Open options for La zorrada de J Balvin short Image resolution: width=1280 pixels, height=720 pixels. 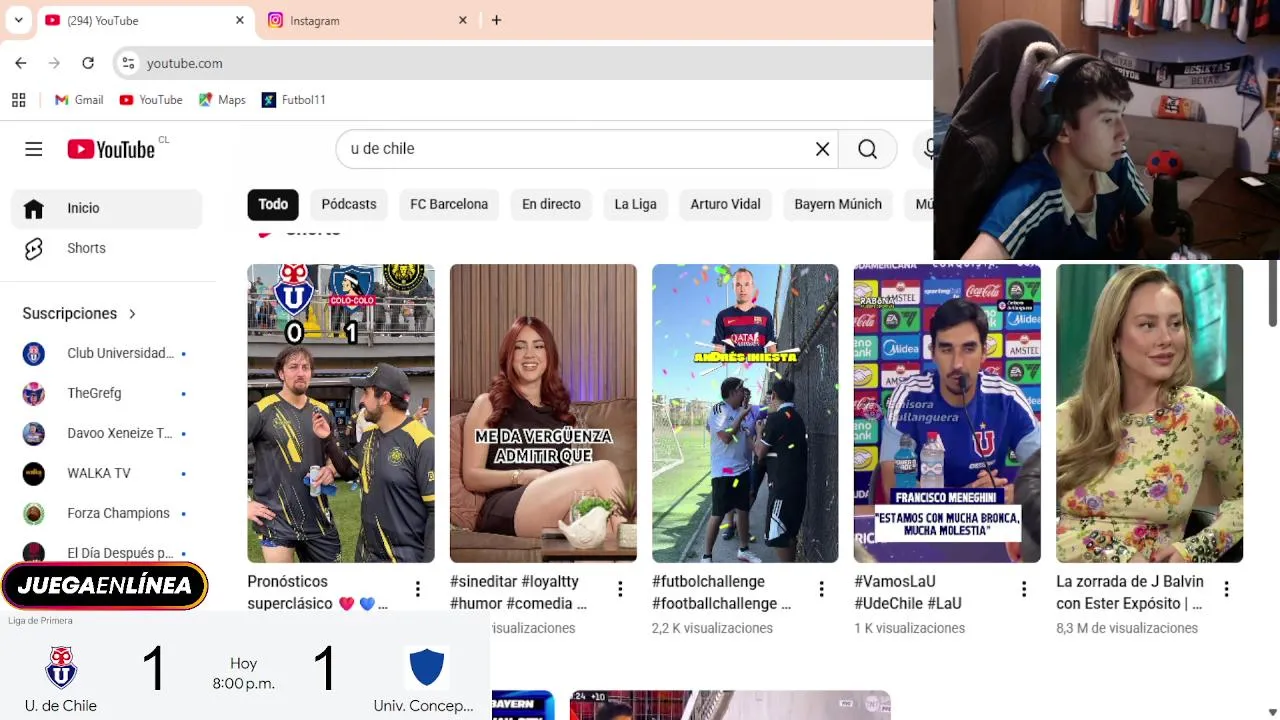point(1226,590)
